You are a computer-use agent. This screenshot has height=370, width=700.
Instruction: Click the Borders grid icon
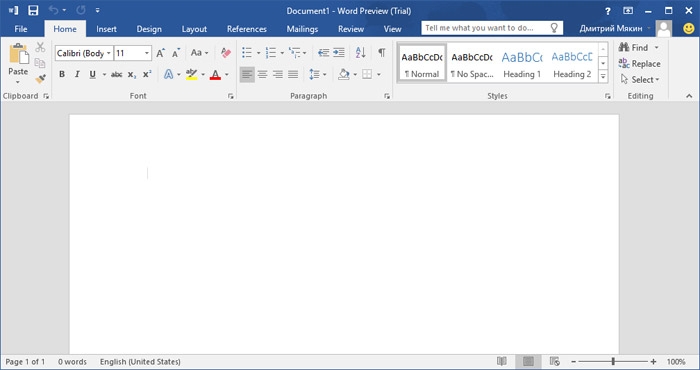(367, 74)
